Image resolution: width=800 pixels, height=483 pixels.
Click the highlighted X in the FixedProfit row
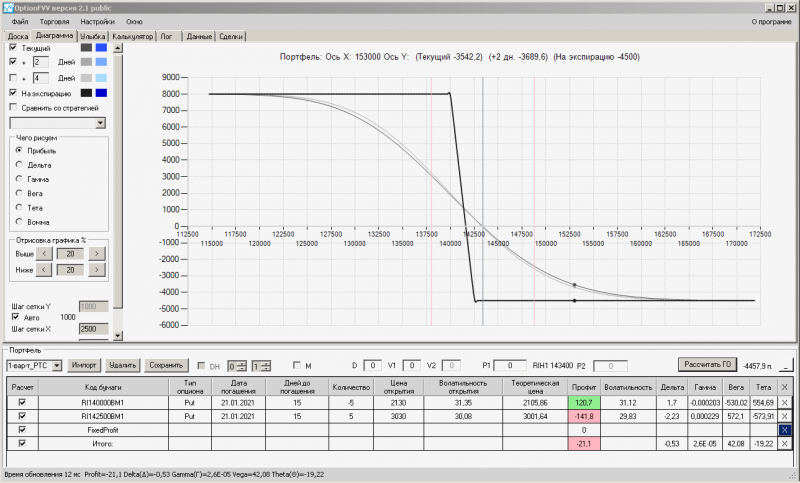click(x=785, y=430)
